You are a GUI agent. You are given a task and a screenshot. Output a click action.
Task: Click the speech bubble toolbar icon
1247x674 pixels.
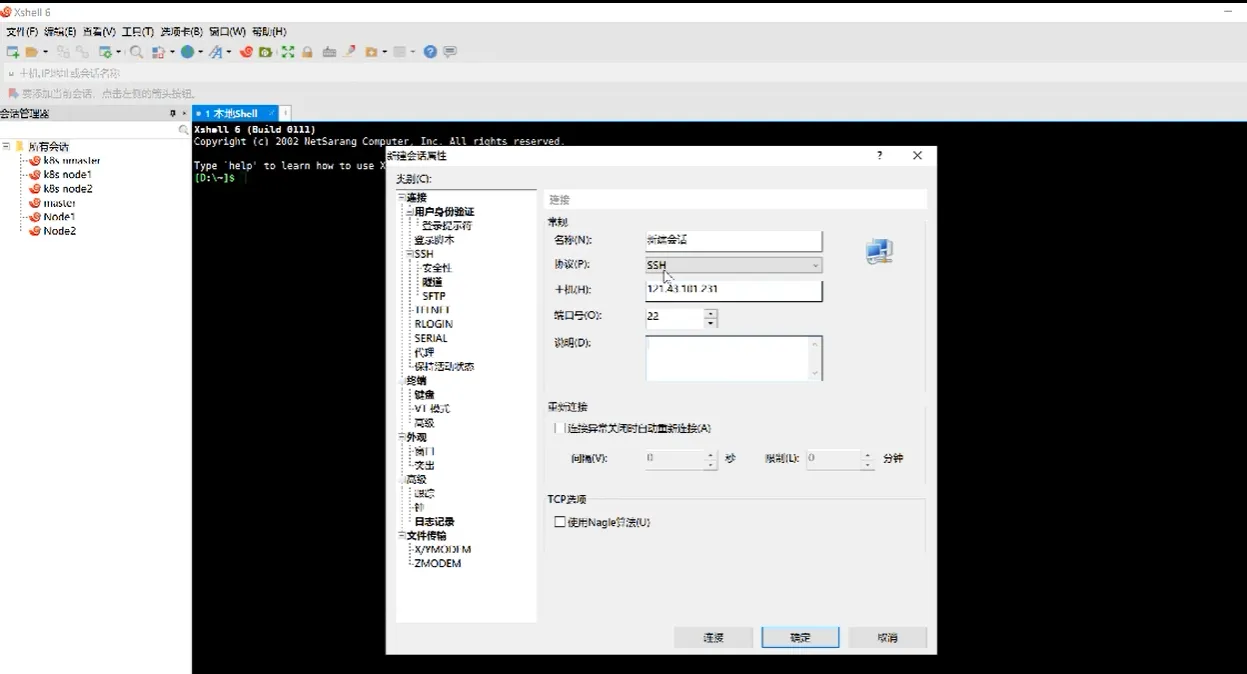[x=450, y=52]
